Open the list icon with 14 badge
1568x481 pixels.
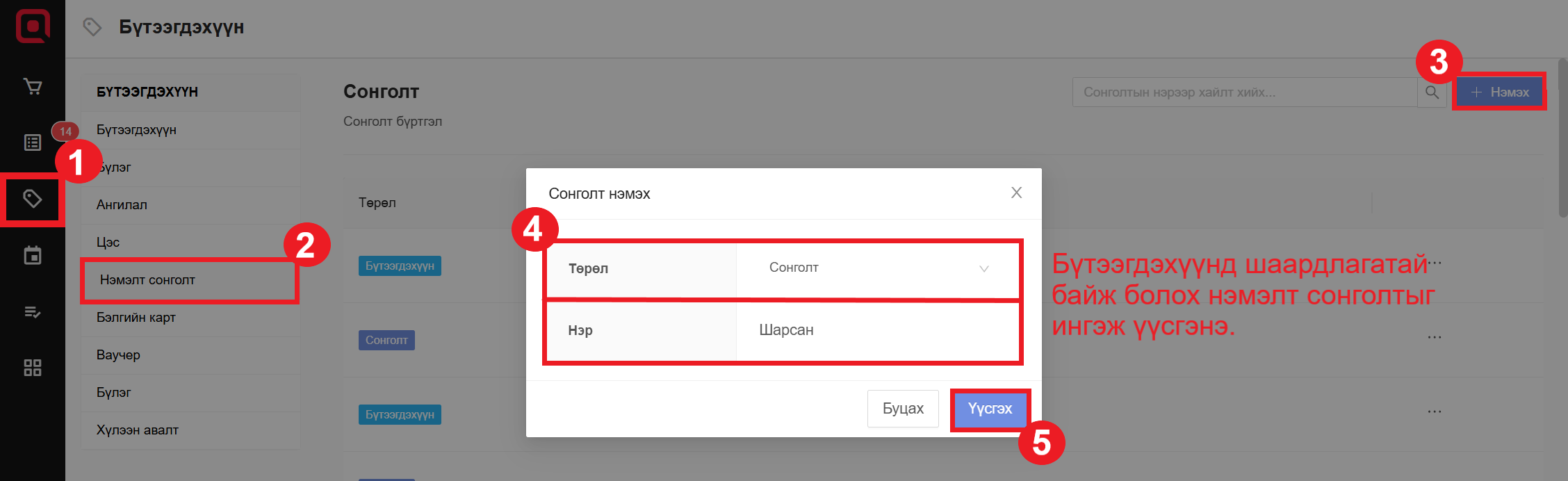point(33,142)
